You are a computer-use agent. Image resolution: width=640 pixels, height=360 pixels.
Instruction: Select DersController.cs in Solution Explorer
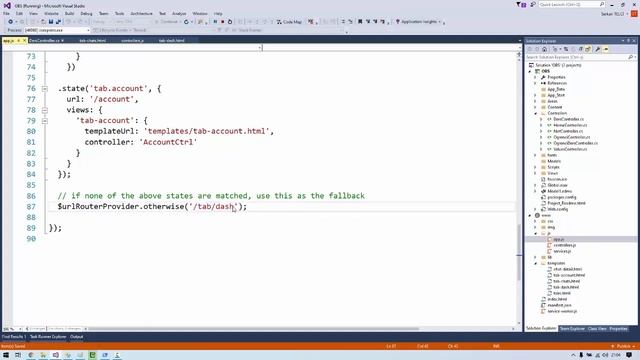(x=568, y=119)
